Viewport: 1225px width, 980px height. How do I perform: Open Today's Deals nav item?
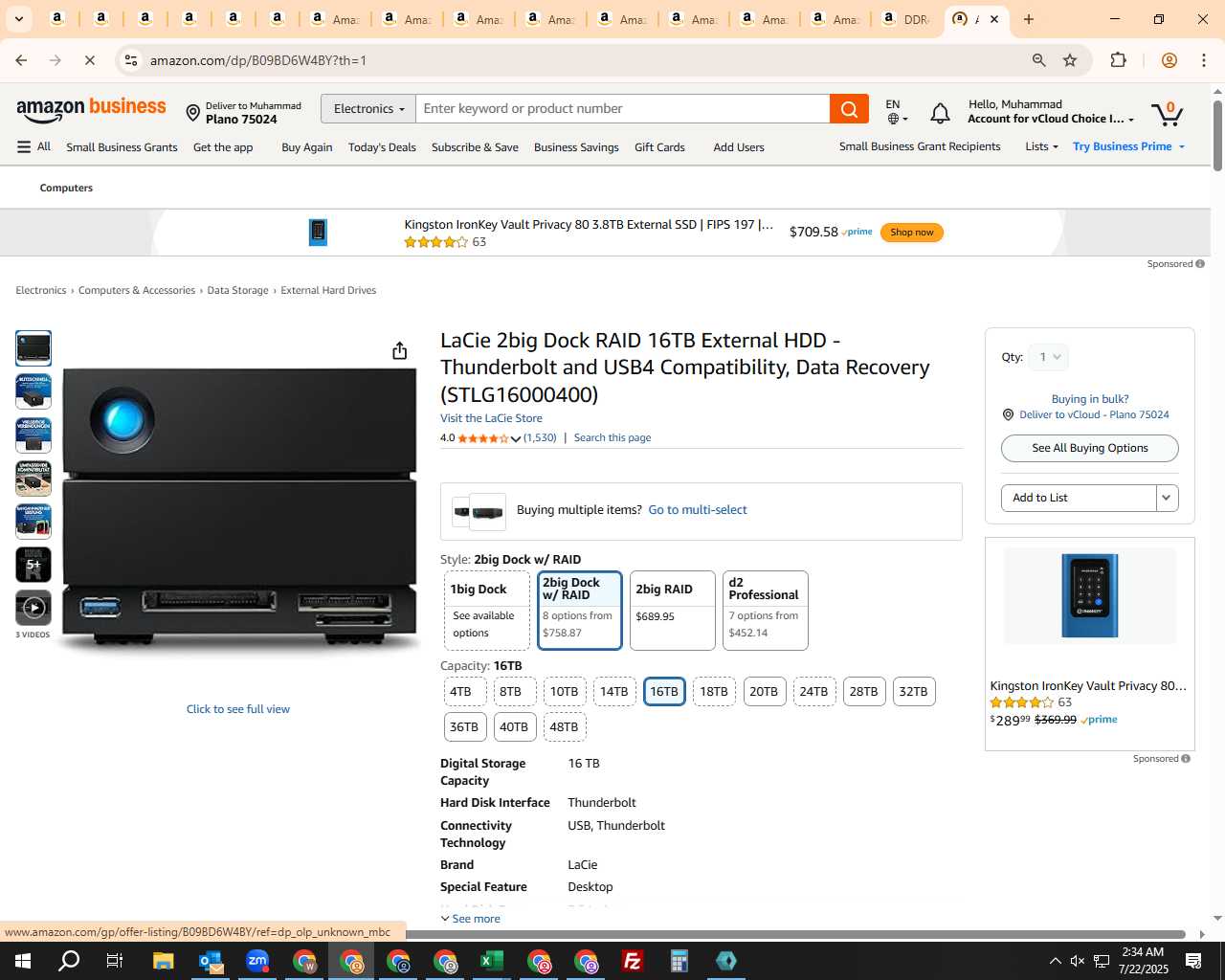click(382, 147)
